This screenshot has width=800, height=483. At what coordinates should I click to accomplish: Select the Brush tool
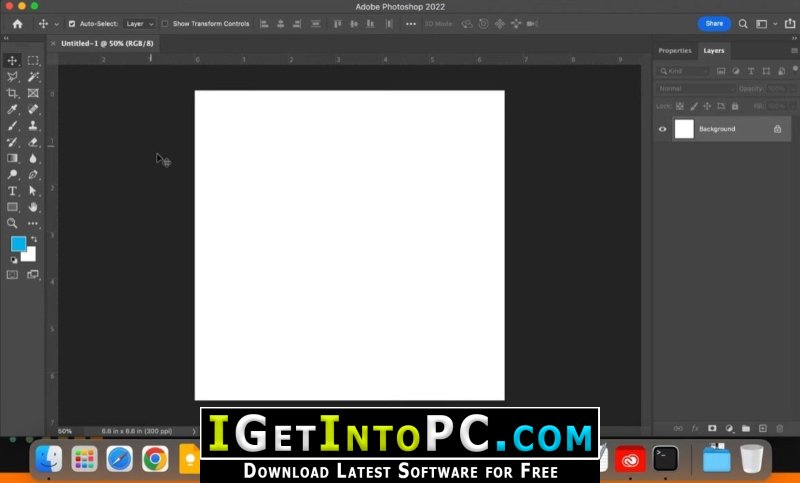[12, 125]
